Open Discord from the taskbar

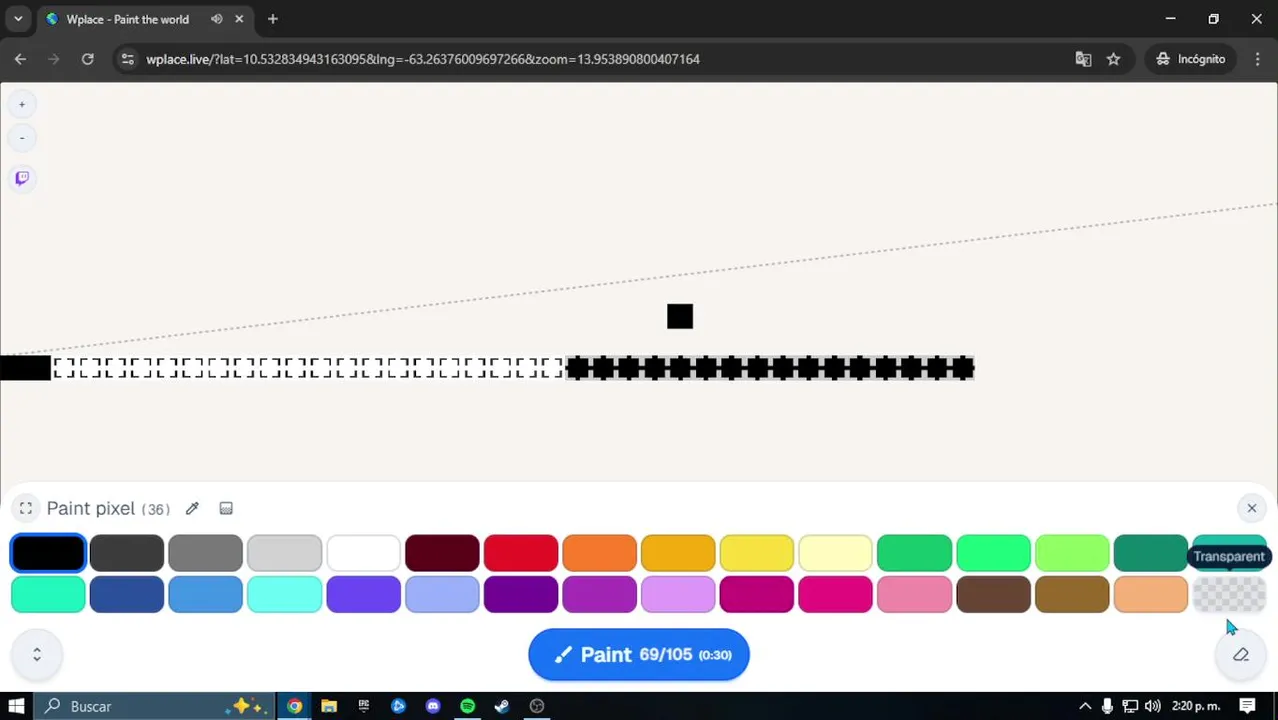click(433, 706)
